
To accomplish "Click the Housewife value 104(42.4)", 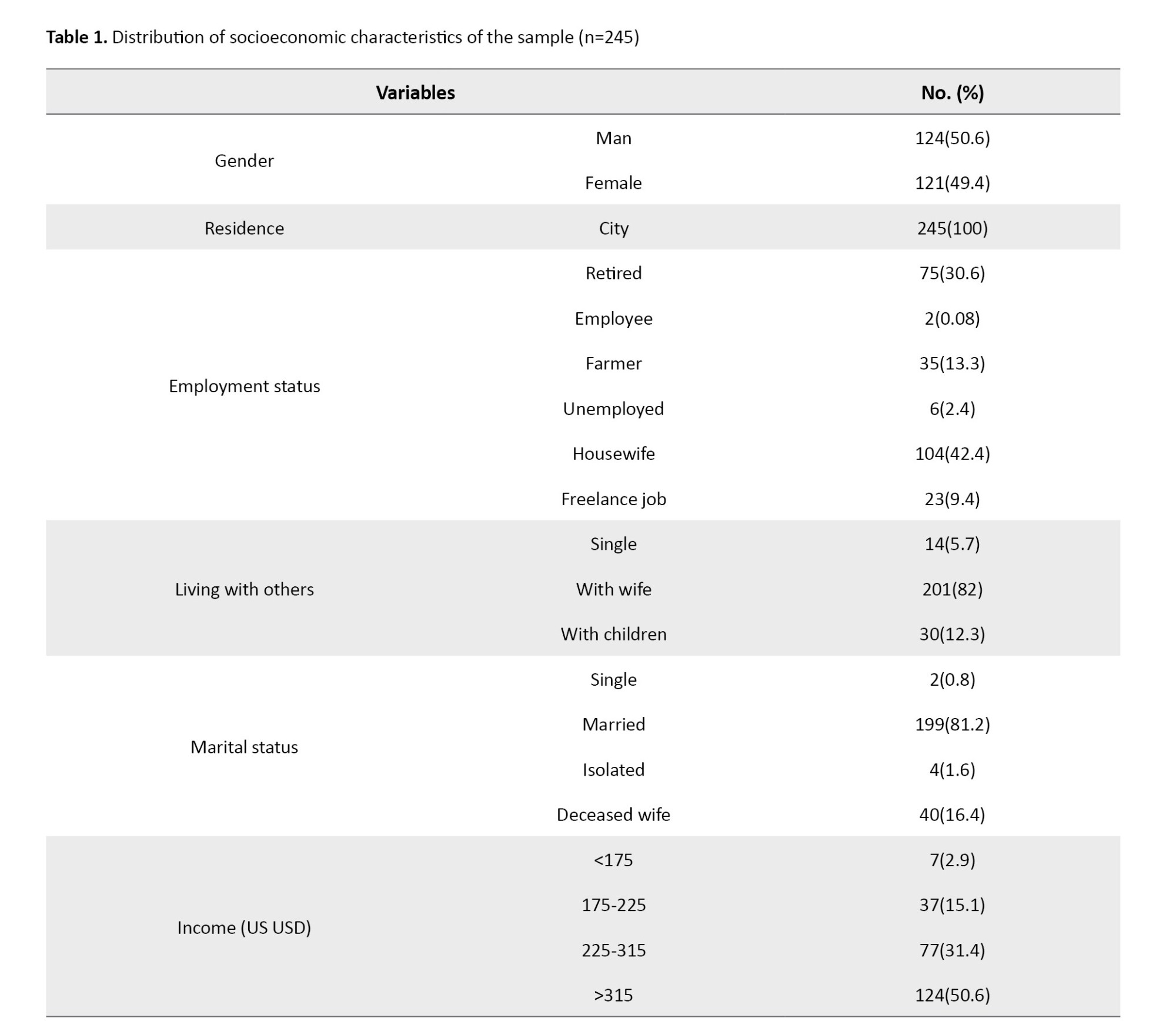I will click(x=952, y=453).
